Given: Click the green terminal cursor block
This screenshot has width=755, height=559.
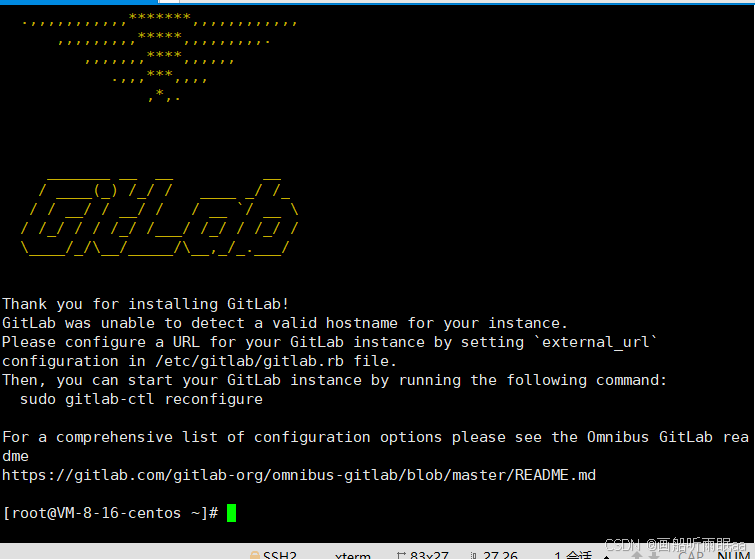Looking at the screenshot, I should click(x=232, y=513).
